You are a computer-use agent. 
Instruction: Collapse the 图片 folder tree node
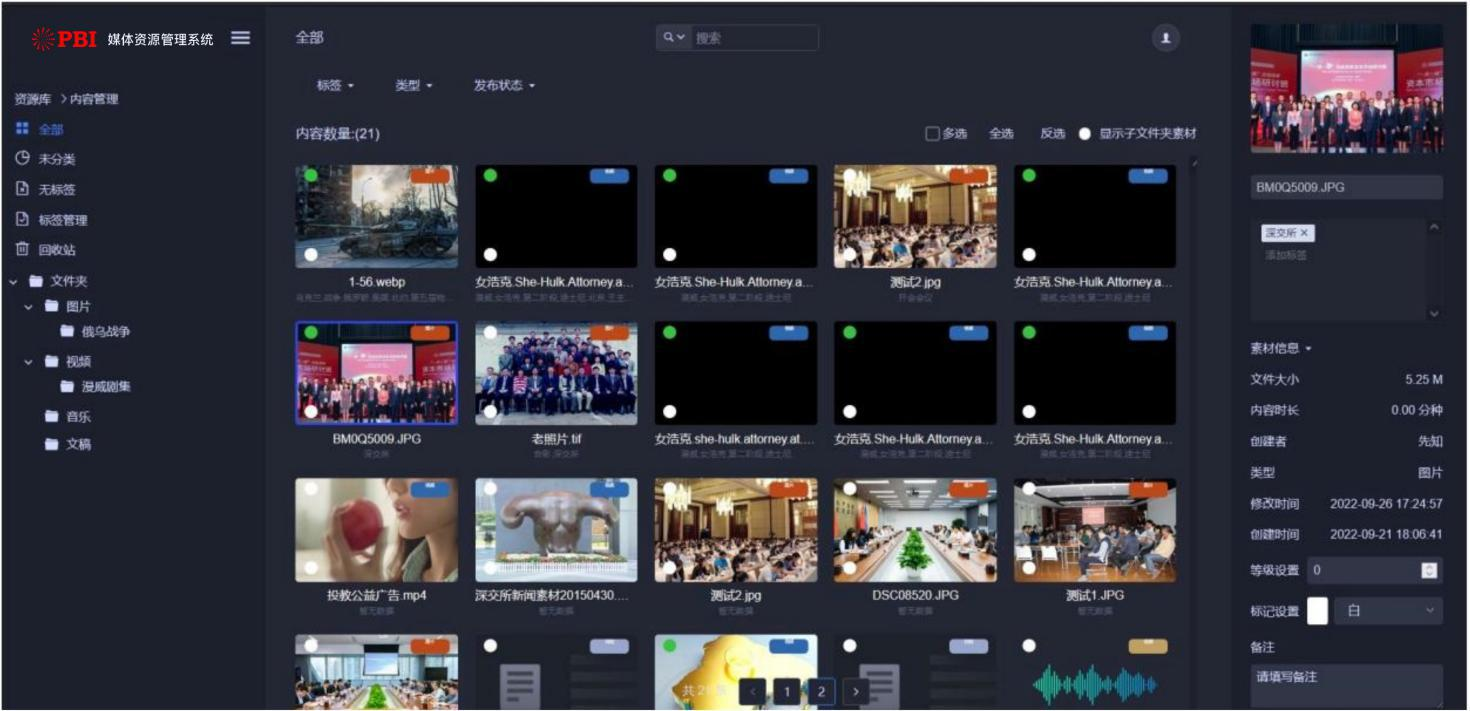(x=29, y=307)
